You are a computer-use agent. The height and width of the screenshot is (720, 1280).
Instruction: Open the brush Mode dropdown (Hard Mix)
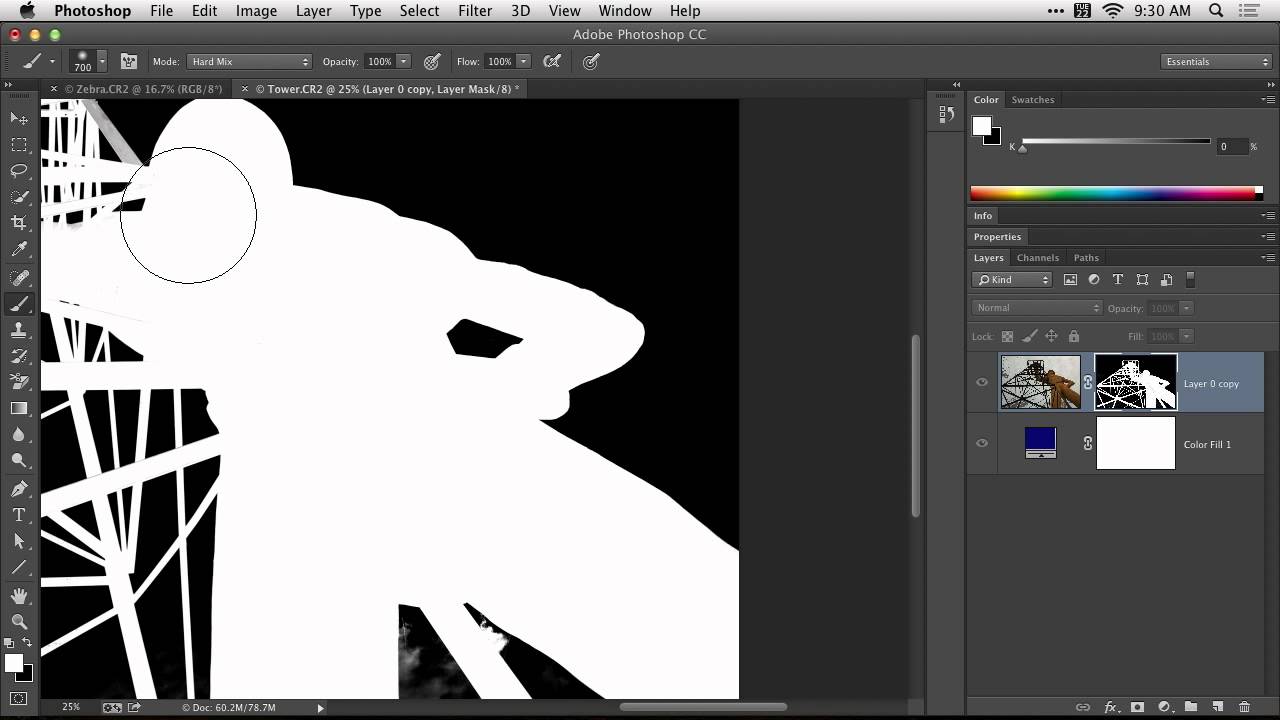249,61
